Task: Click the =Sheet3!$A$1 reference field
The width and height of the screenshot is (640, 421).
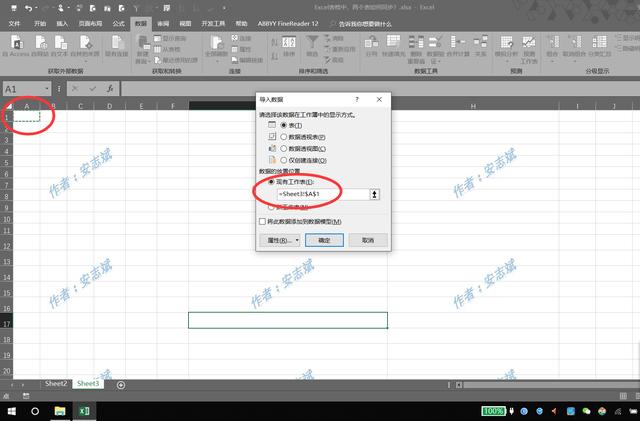Action: 322,194
